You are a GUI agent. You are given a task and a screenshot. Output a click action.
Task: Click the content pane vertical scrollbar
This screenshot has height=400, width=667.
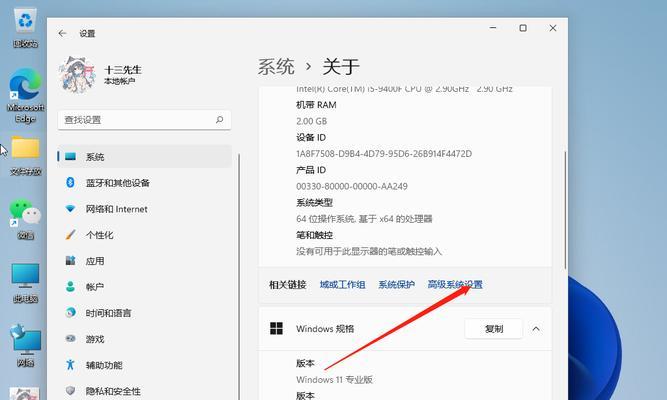click(565, 209)
